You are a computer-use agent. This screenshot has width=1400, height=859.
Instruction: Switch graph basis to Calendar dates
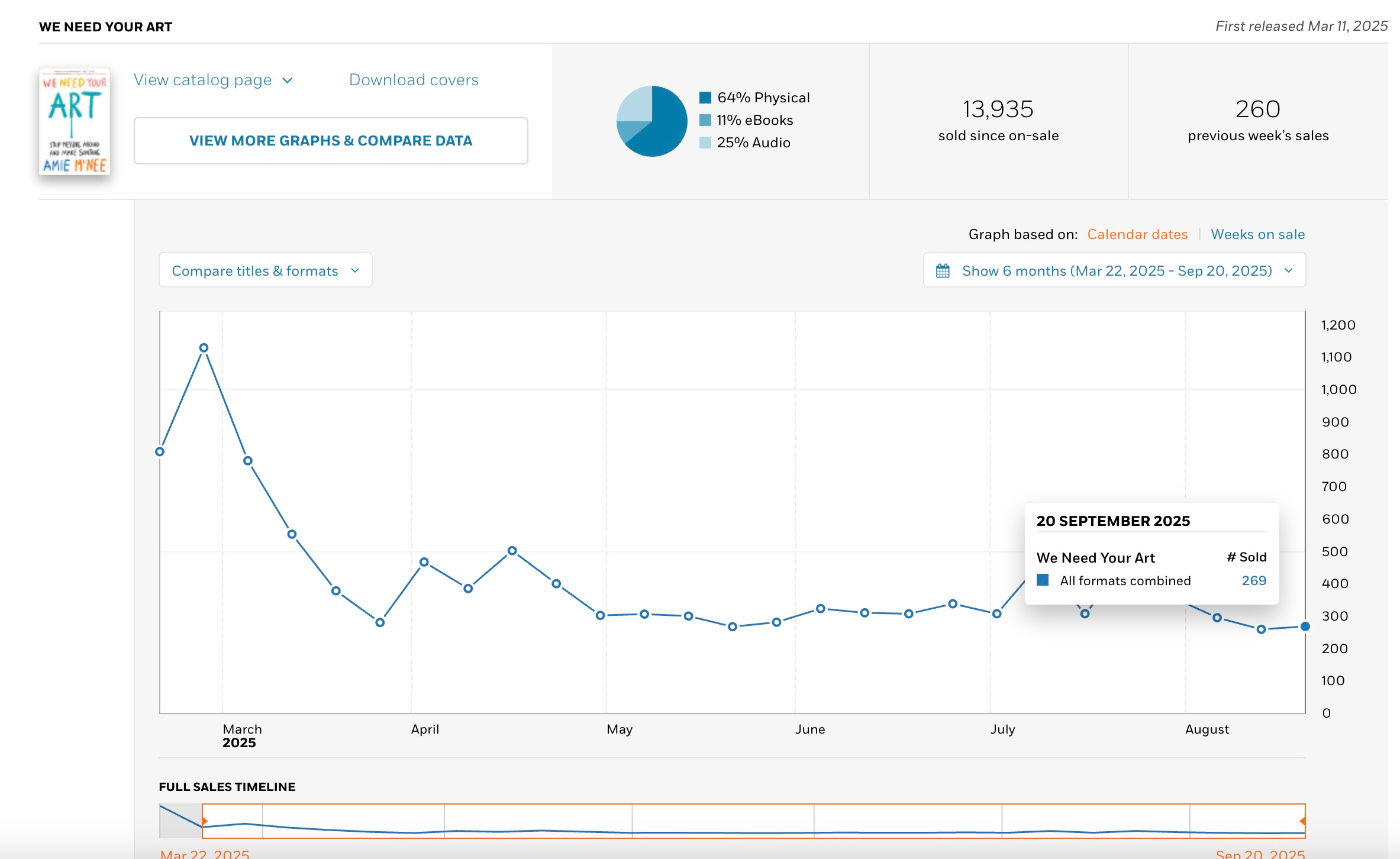tap(1137, 234)
